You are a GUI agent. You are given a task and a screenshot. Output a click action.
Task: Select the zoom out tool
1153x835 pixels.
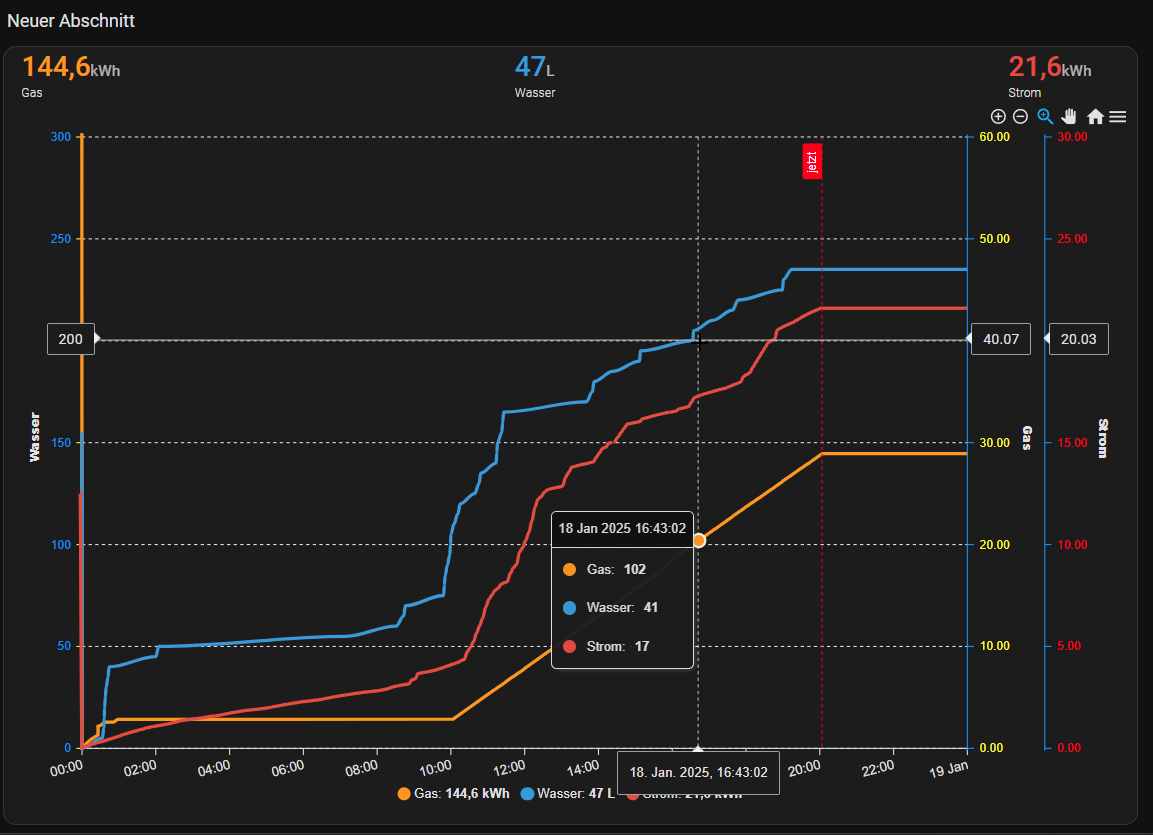[x=1020, y=116]
